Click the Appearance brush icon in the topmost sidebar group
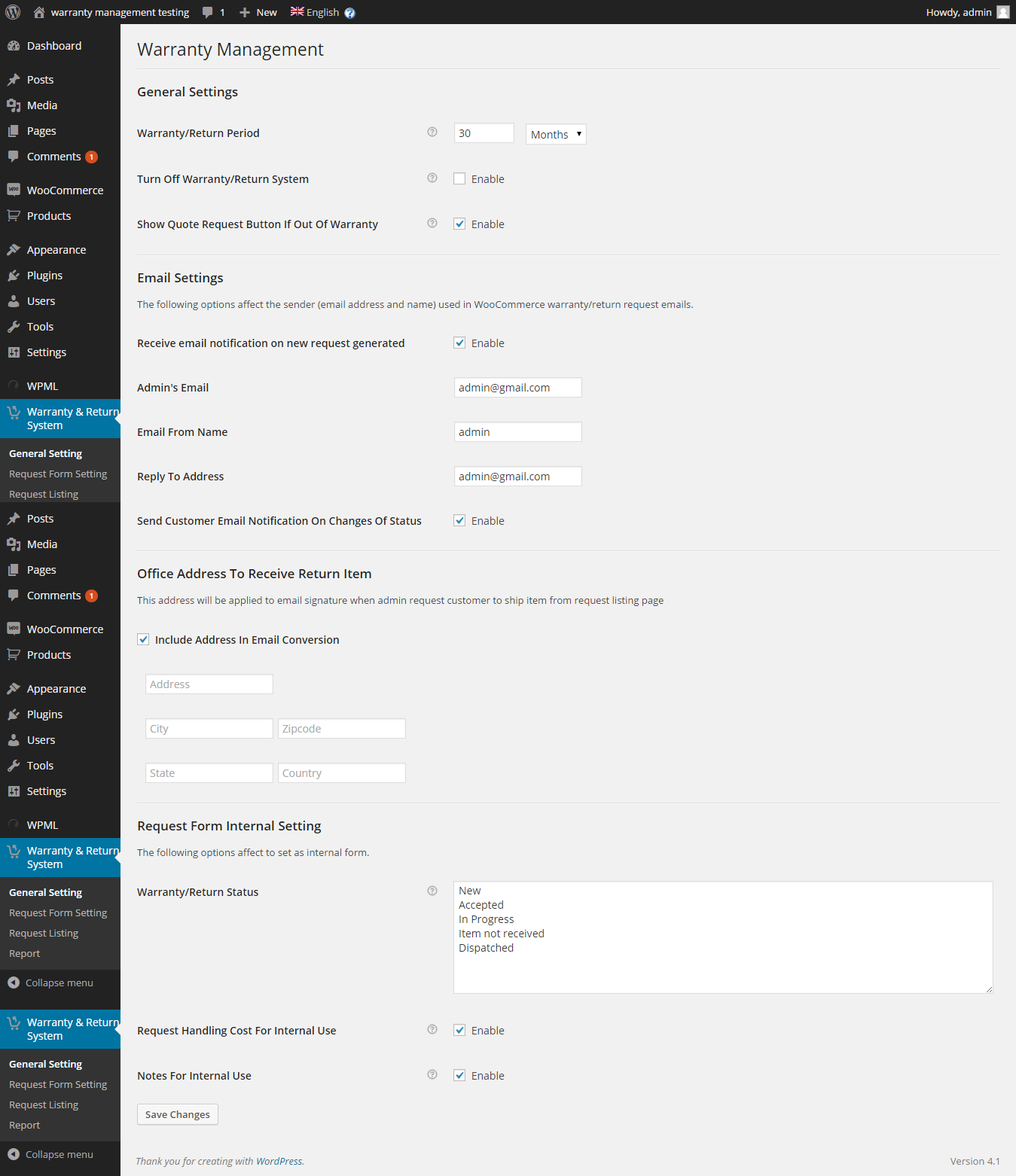The height and width of the screenshot is (1176, 1016). tap(14, 249)
